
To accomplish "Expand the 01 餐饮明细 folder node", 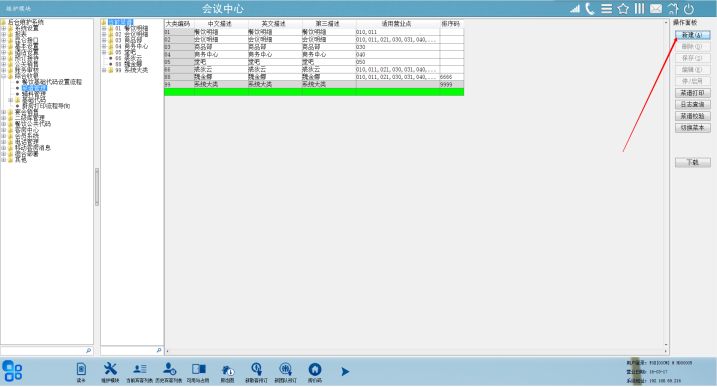I will 104,28.
